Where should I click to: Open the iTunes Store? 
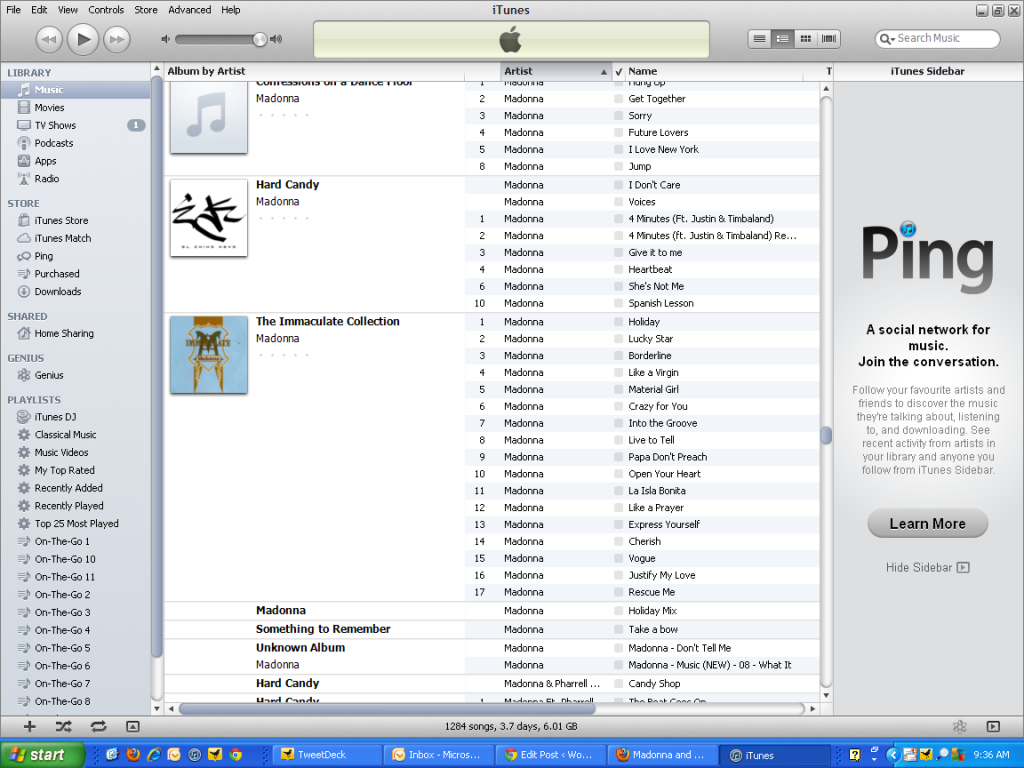[x=75, y=221]
